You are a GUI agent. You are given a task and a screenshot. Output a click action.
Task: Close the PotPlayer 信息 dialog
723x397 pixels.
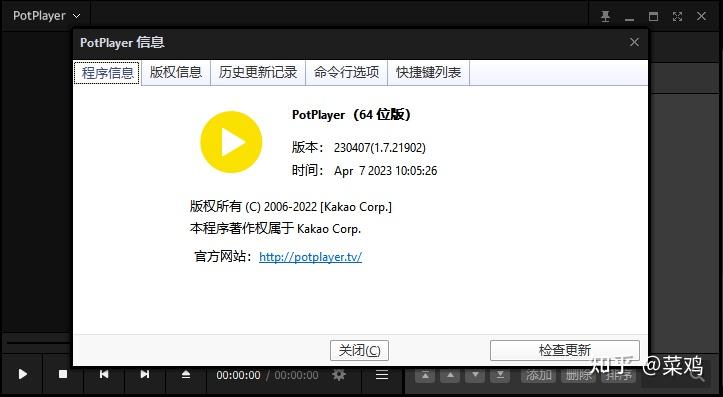coord(634,42)
